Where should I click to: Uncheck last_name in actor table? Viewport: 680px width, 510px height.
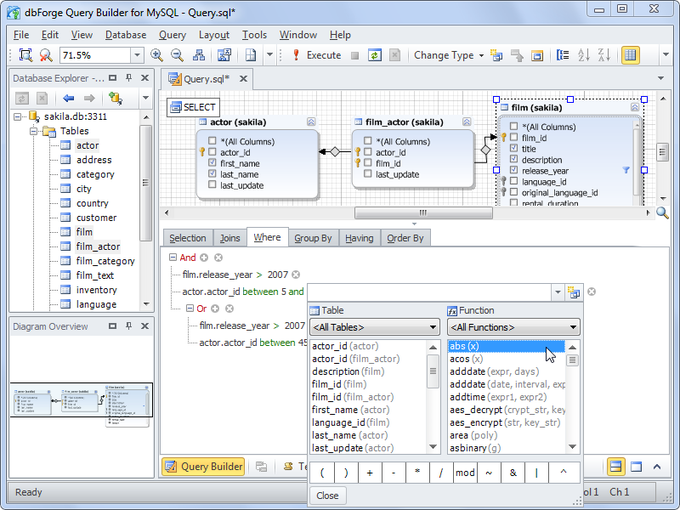tap(212, 173)
